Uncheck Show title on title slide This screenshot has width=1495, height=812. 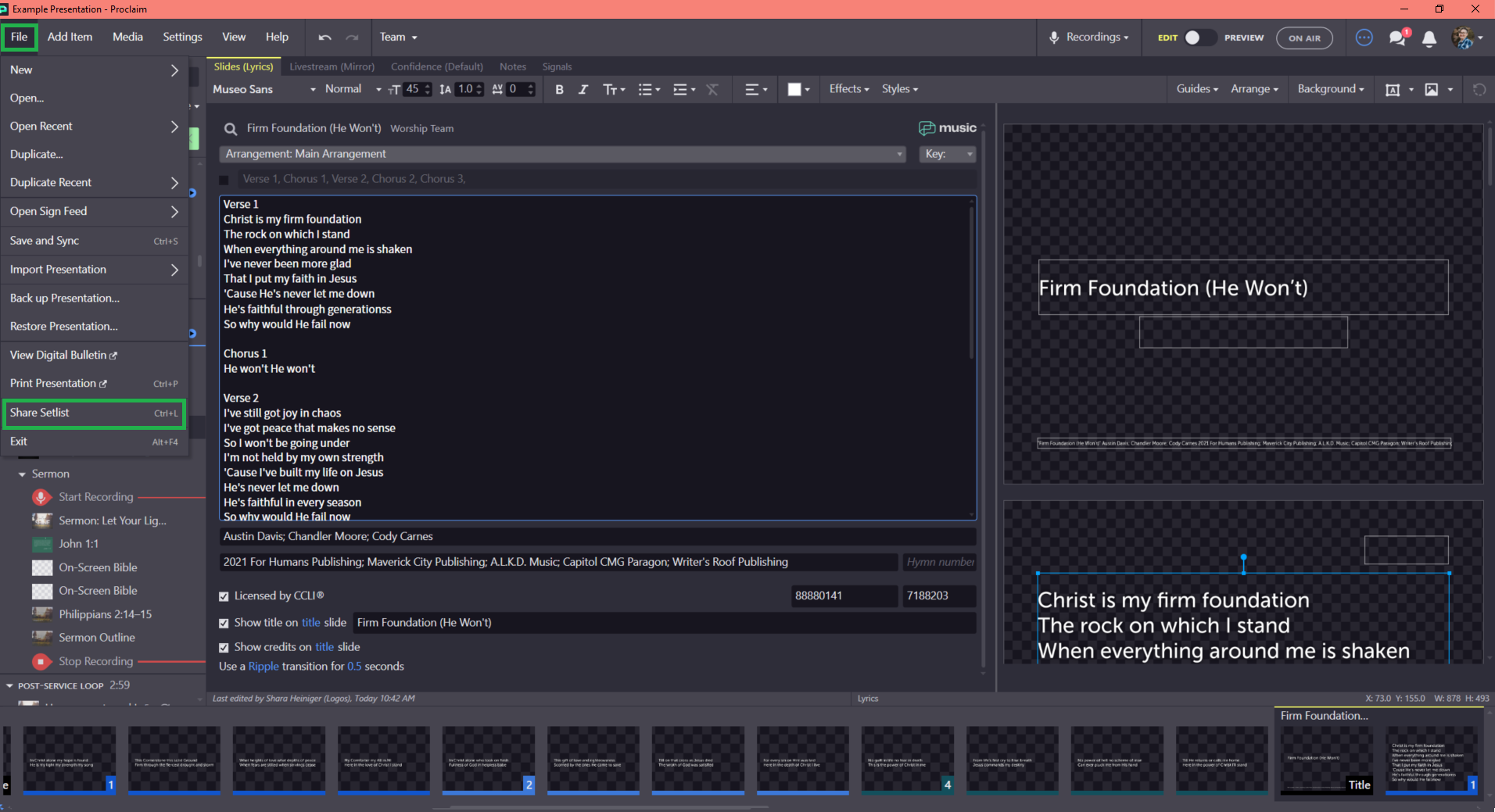(x=224, y=624)
